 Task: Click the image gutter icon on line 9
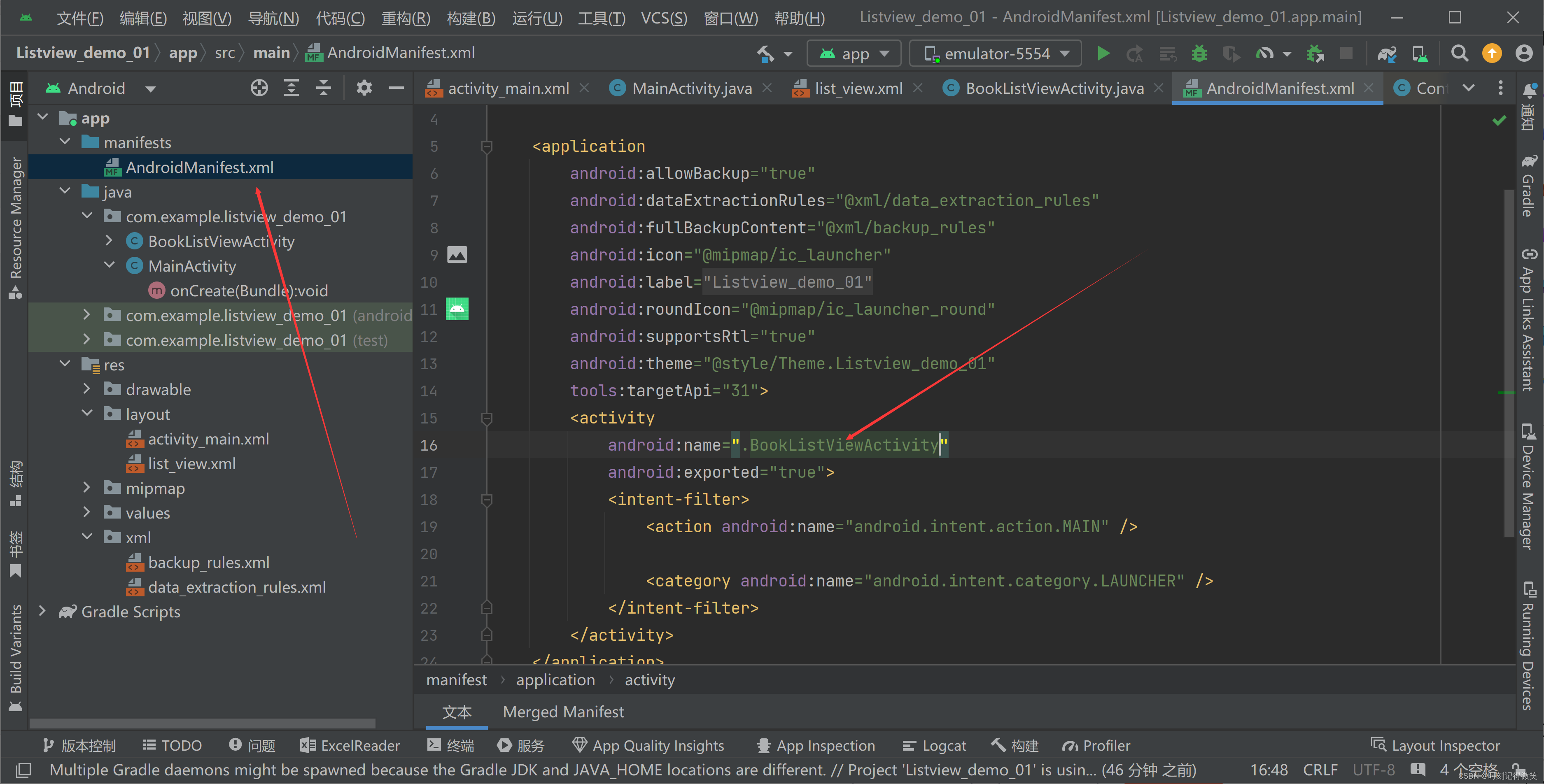[457, 255]
